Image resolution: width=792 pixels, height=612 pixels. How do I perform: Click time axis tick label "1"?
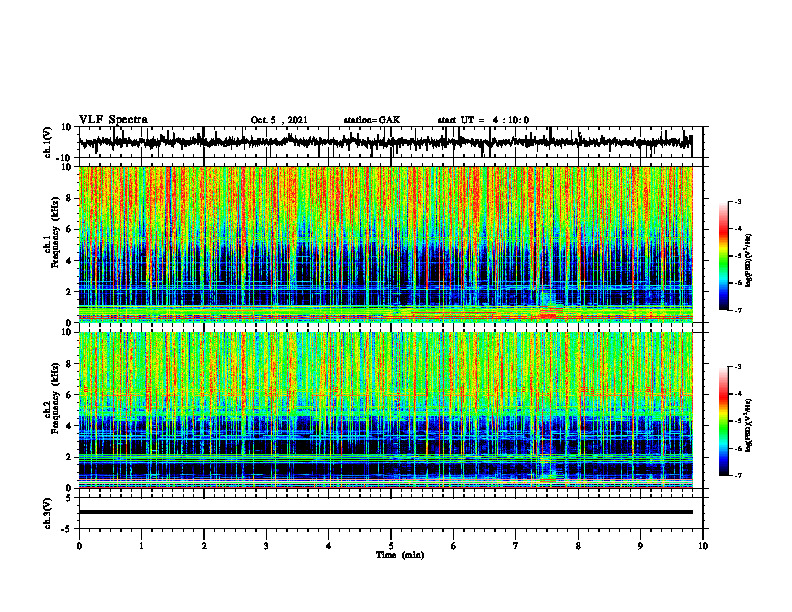click(141, 546)
